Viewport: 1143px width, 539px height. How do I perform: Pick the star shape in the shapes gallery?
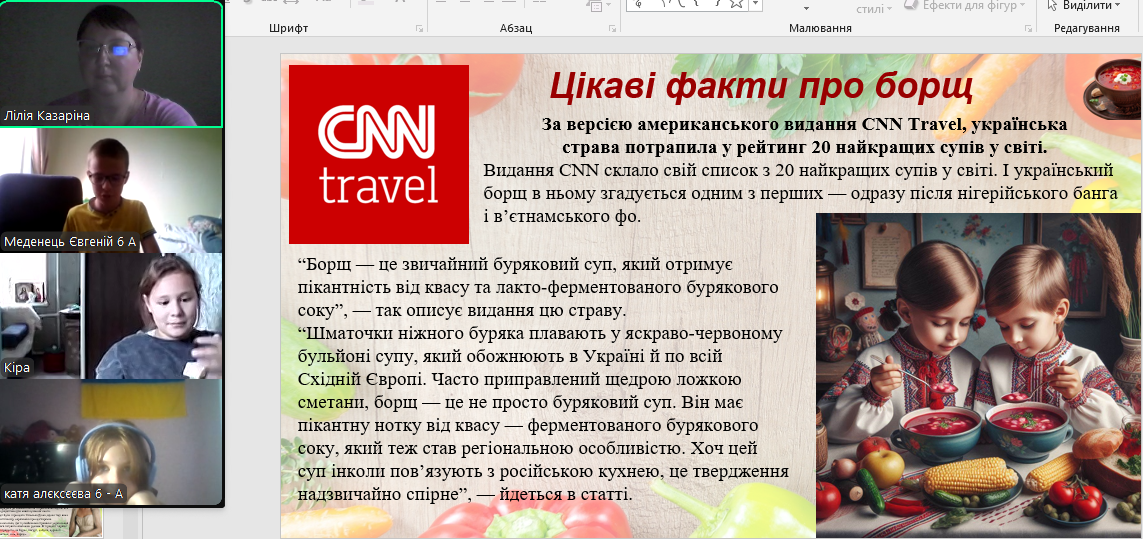point(736,4)
